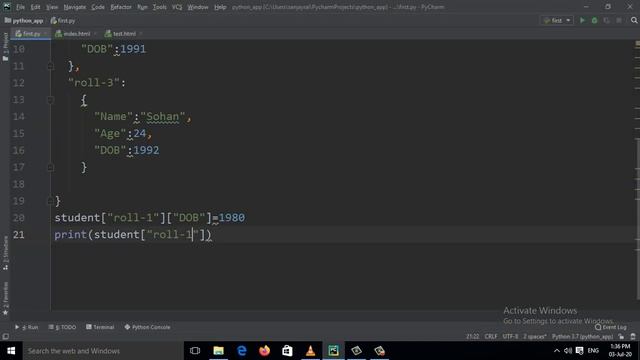This screenshot has height=360, width=640.
Task: Open the Windows Start menu
Action: coord(11,351)
